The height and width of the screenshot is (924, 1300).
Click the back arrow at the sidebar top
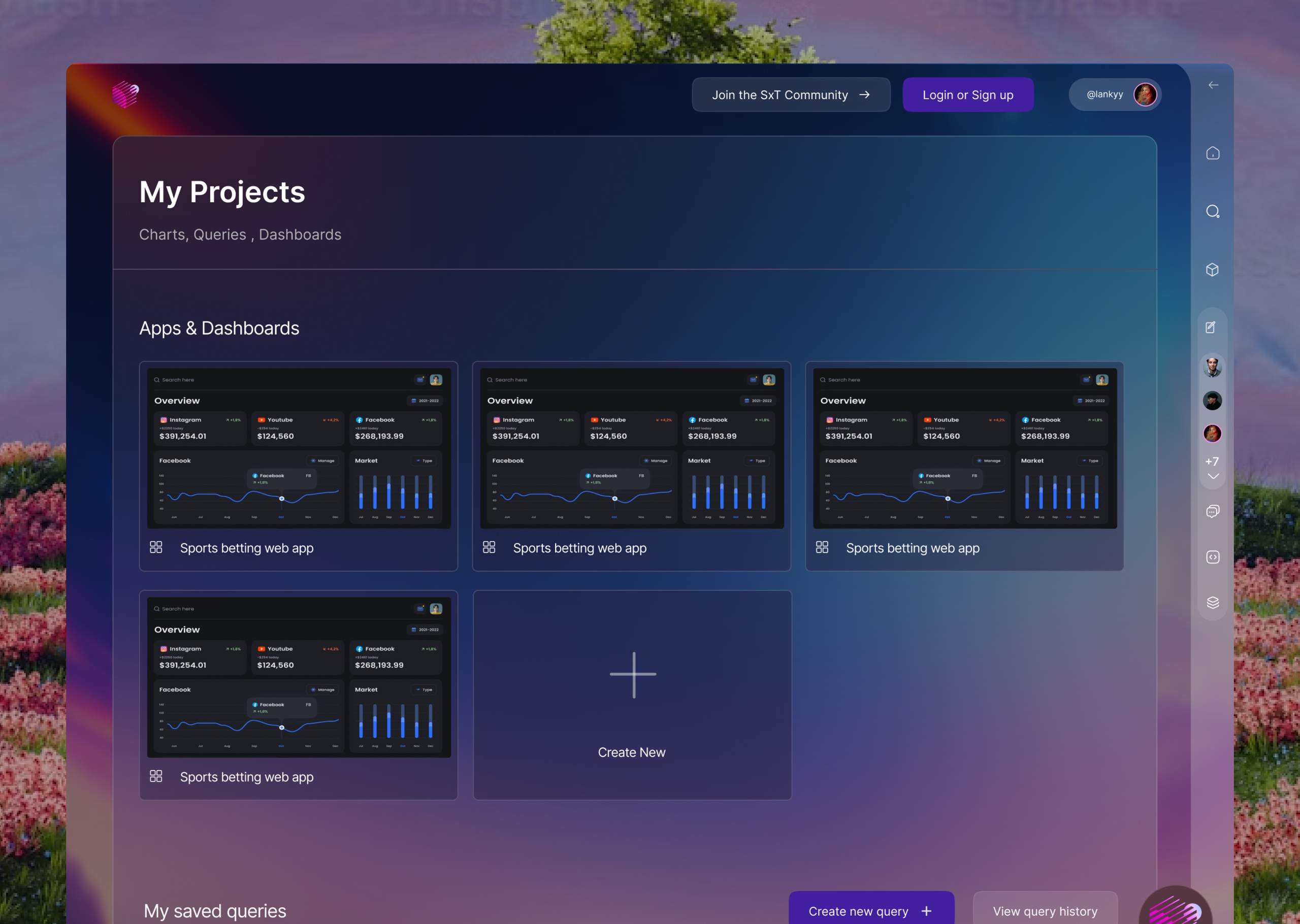pyautogui.click(x=1213, y=84)
